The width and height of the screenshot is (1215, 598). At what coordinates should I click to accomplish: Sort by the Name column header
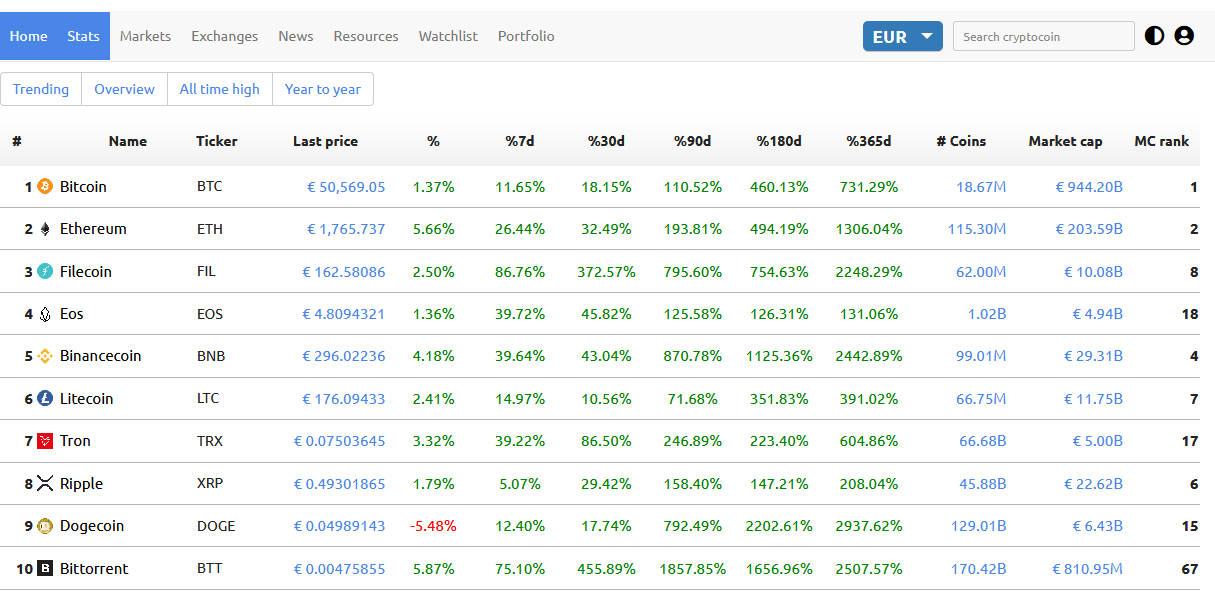tap(128, 141)
